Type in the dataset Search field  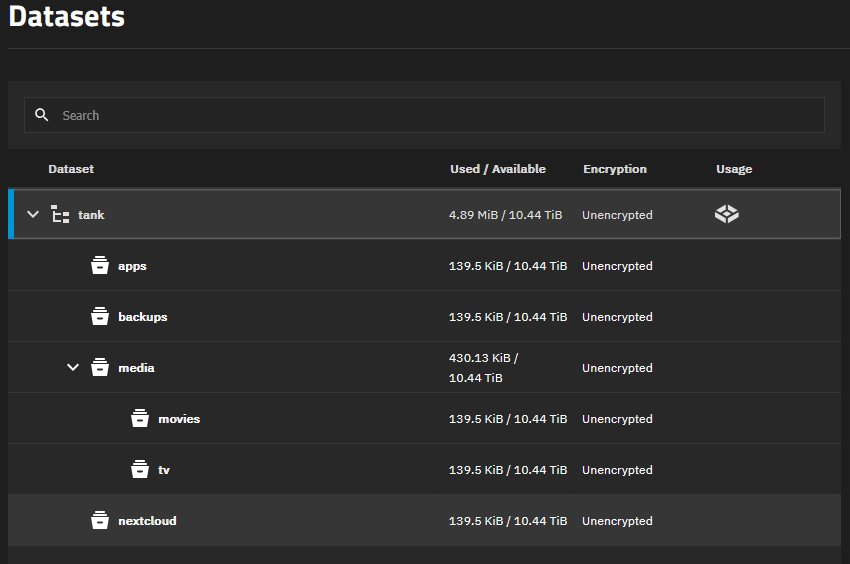[430, 115]
